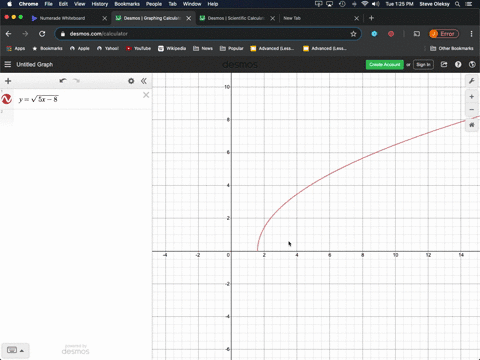The image size is (480, 360).
Task: Expand the Popular bookmarks folder
Action: pos(232,48)
